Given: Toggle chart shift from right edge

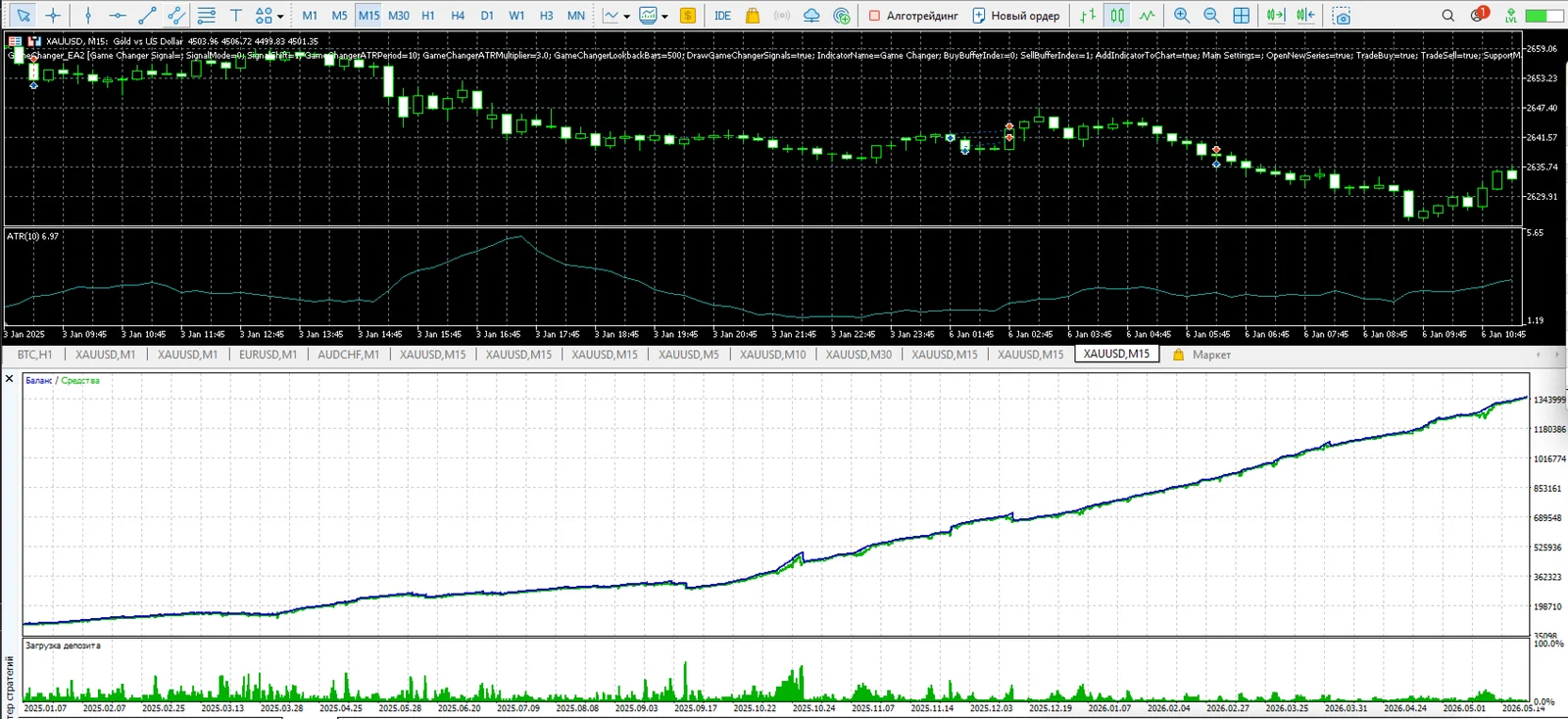Looking at the screenshot, I should pos(1305,16).
